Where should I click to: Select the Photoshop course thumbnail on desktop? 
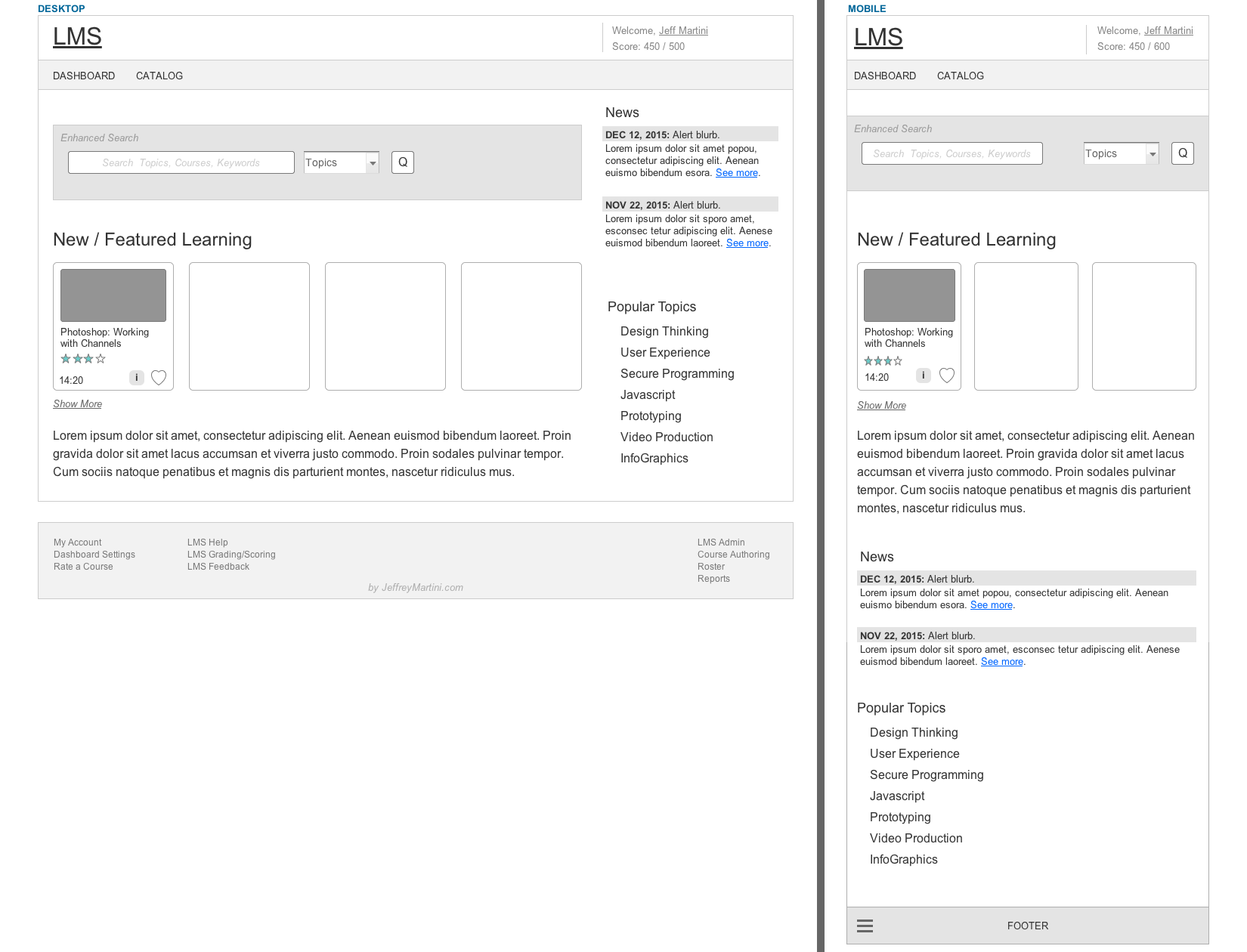pyautogui.click(x=113, y=295)
